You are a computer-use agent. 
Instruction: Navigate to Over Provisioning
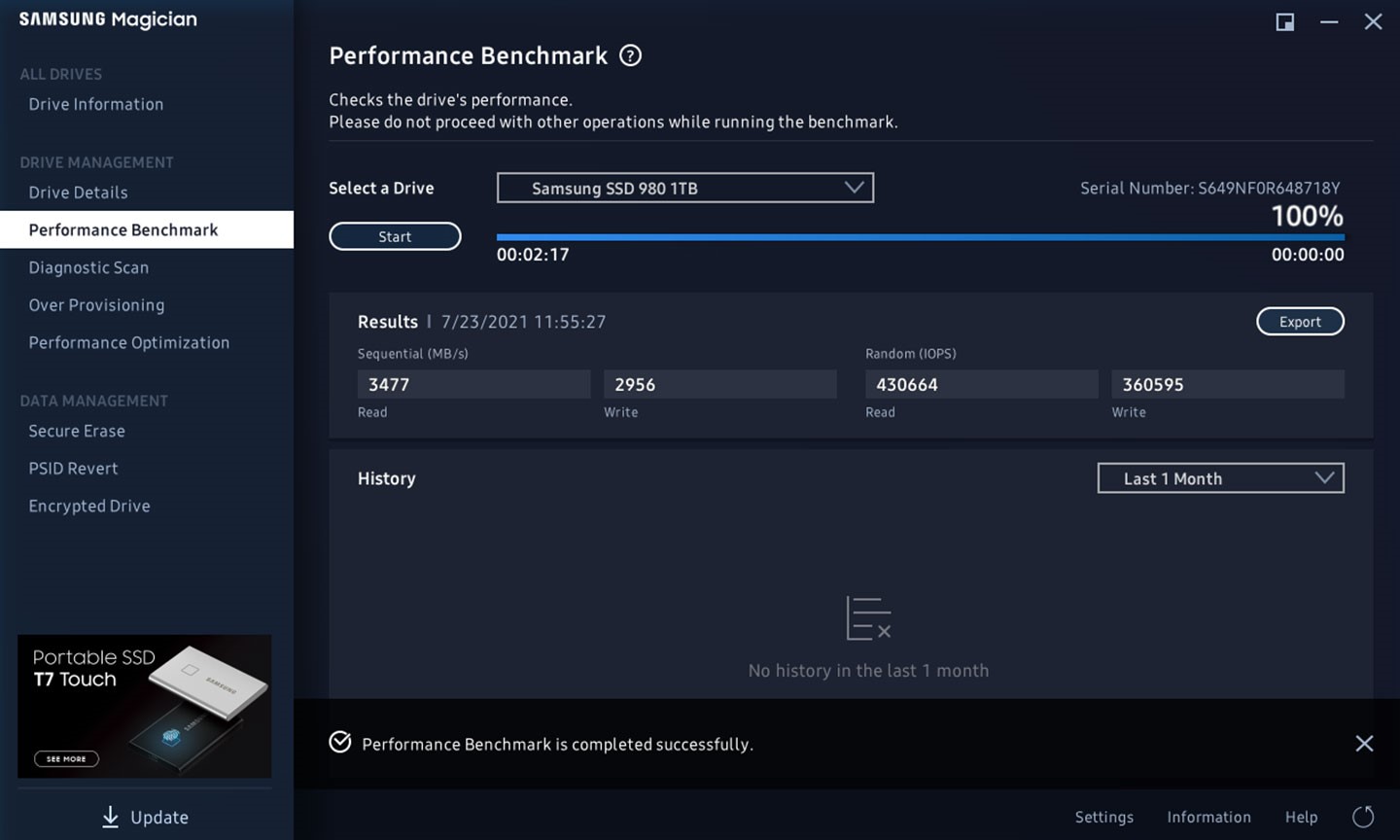[96, 305]
